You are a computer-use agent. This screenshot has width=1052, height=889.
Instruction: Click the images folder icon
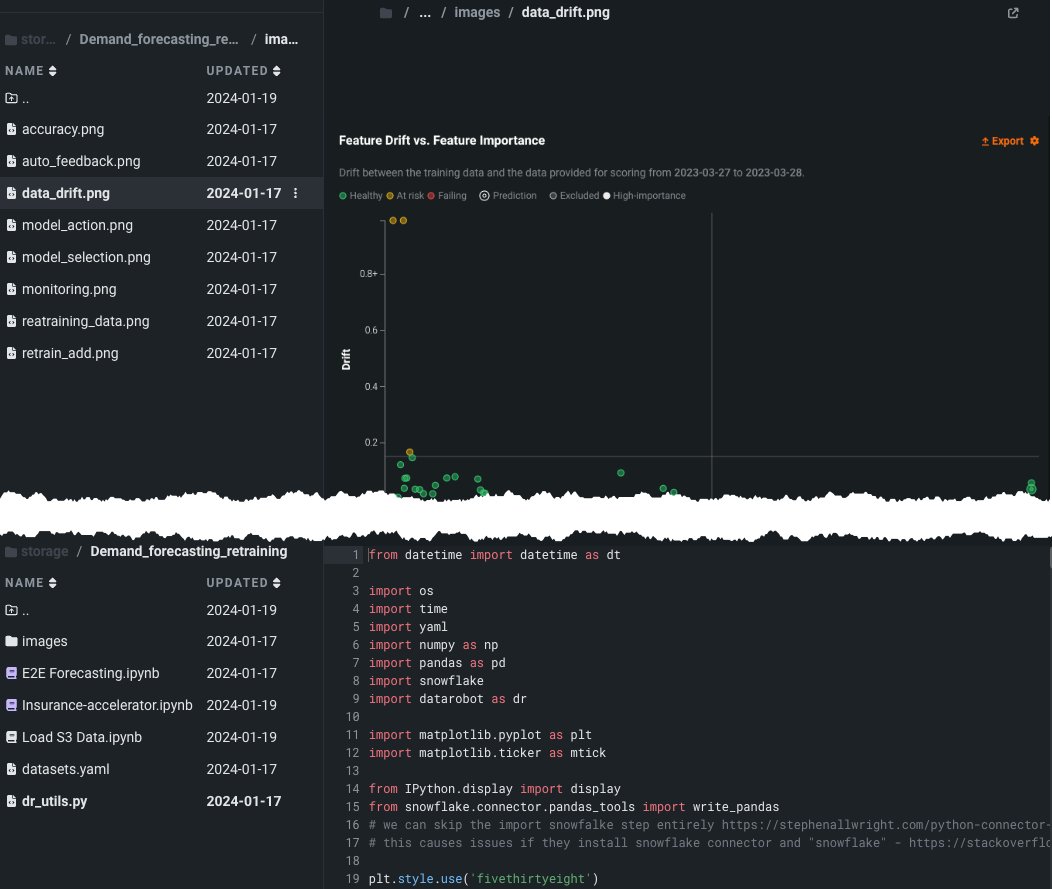[11, 641]
